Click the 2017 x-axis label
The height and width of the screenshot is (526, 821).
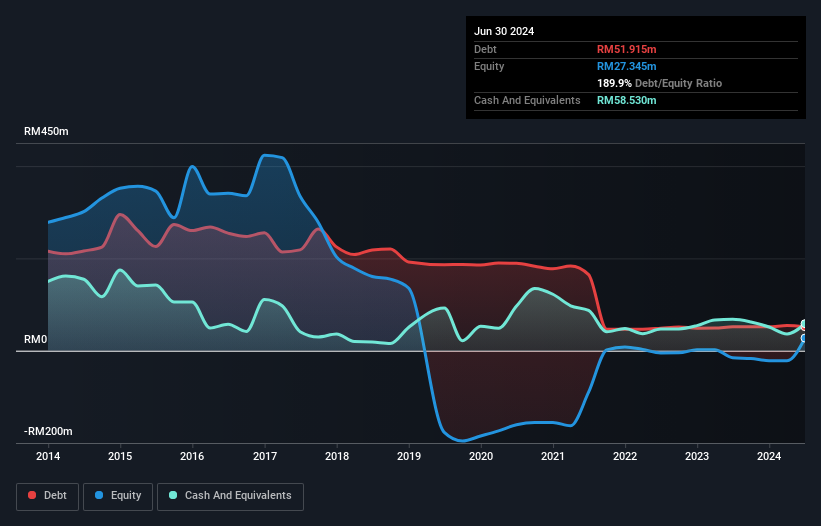[265, 456]
